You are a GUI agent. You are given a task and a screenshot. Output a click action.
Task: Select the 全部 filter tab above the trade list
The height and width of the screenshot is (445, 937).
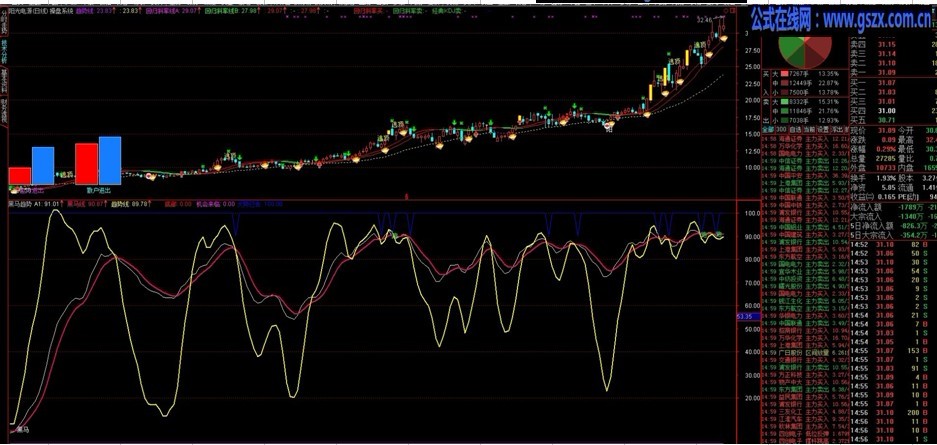point(768,129)
